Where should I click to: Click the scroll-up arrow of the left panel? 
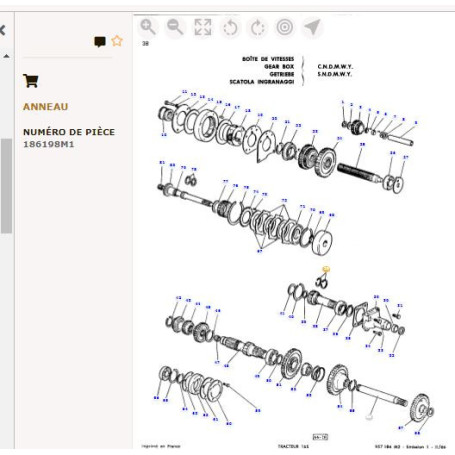click(x=6, y=56)
